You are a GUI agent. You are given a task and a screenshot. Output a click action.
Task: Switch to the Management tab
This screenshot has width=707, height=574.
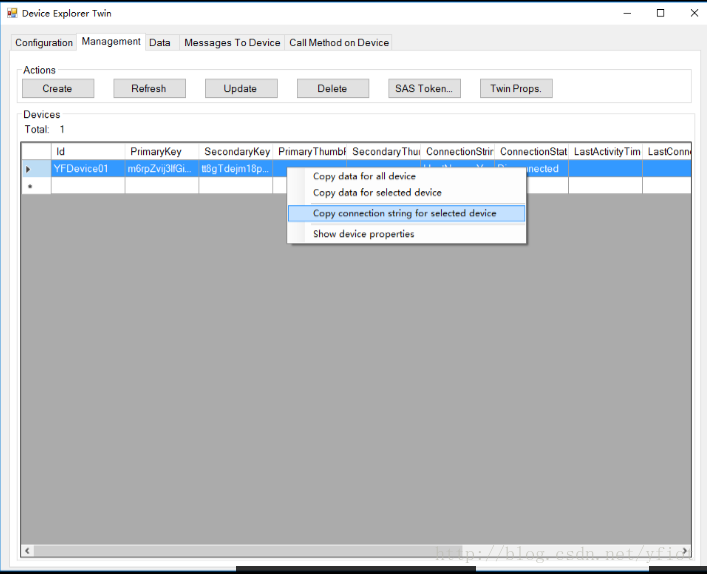[x=111, y=41]
